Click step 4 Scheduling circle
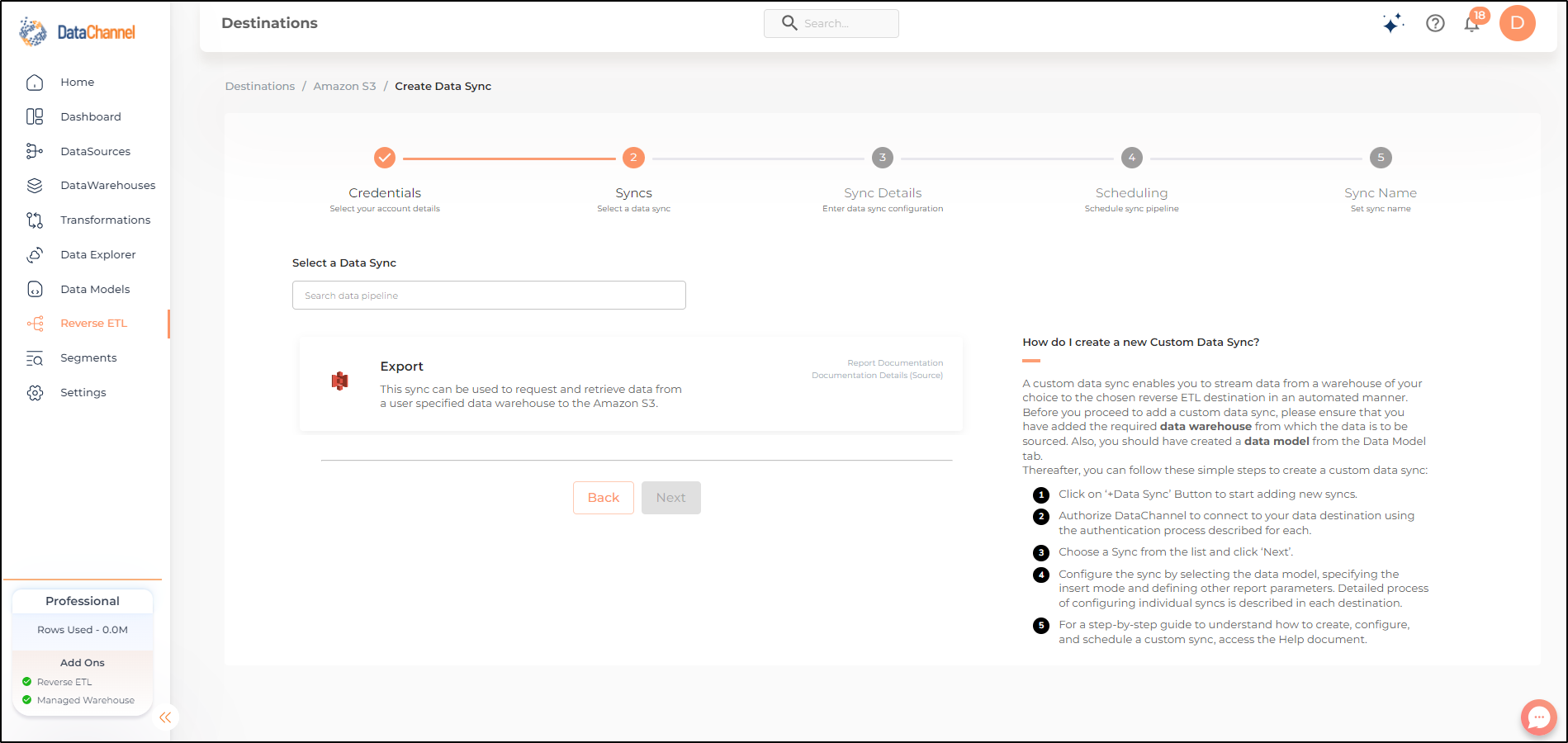 1131,158
